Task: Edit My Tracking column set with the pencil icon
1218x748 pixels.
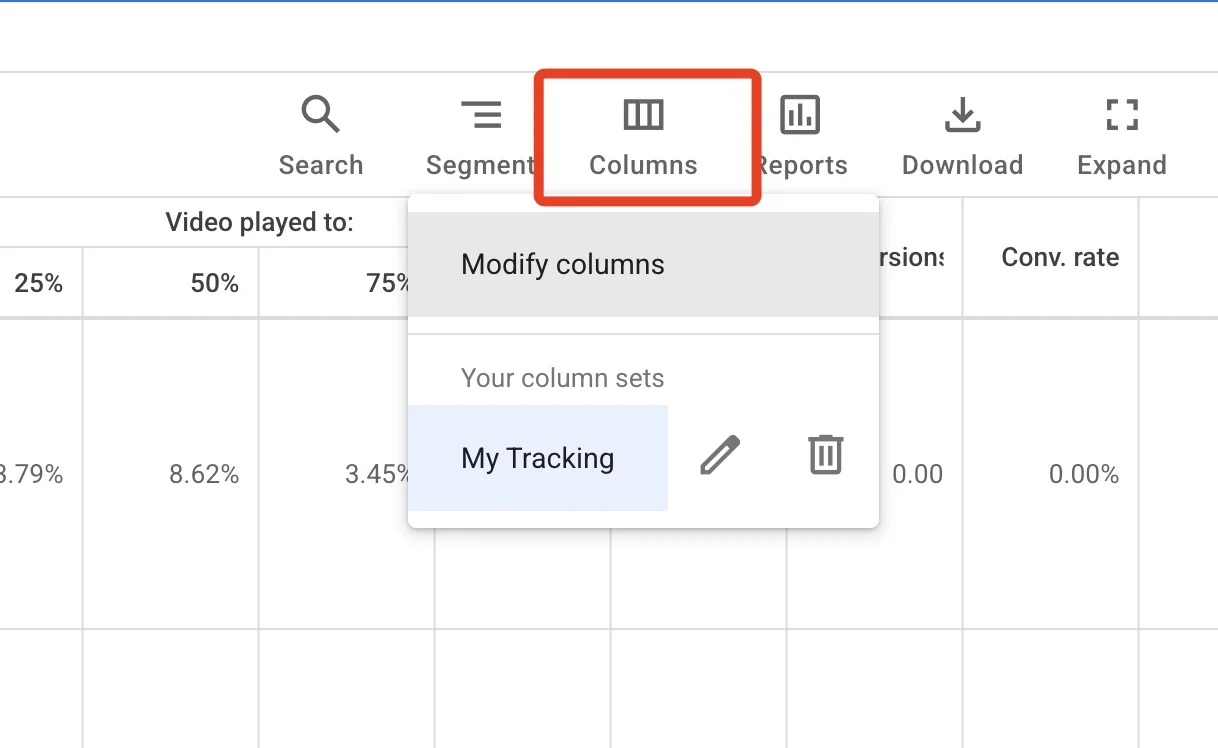Action: [x=720, y=455]
